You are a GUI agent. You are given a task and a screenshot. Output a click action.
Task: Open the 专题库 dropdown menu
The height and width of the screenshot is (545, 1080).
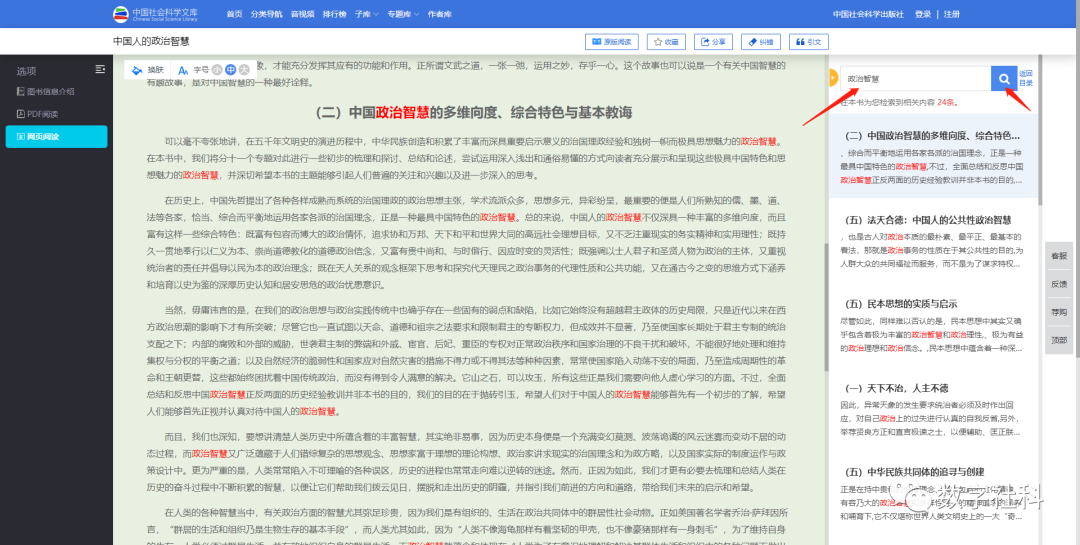pos(400,15)
